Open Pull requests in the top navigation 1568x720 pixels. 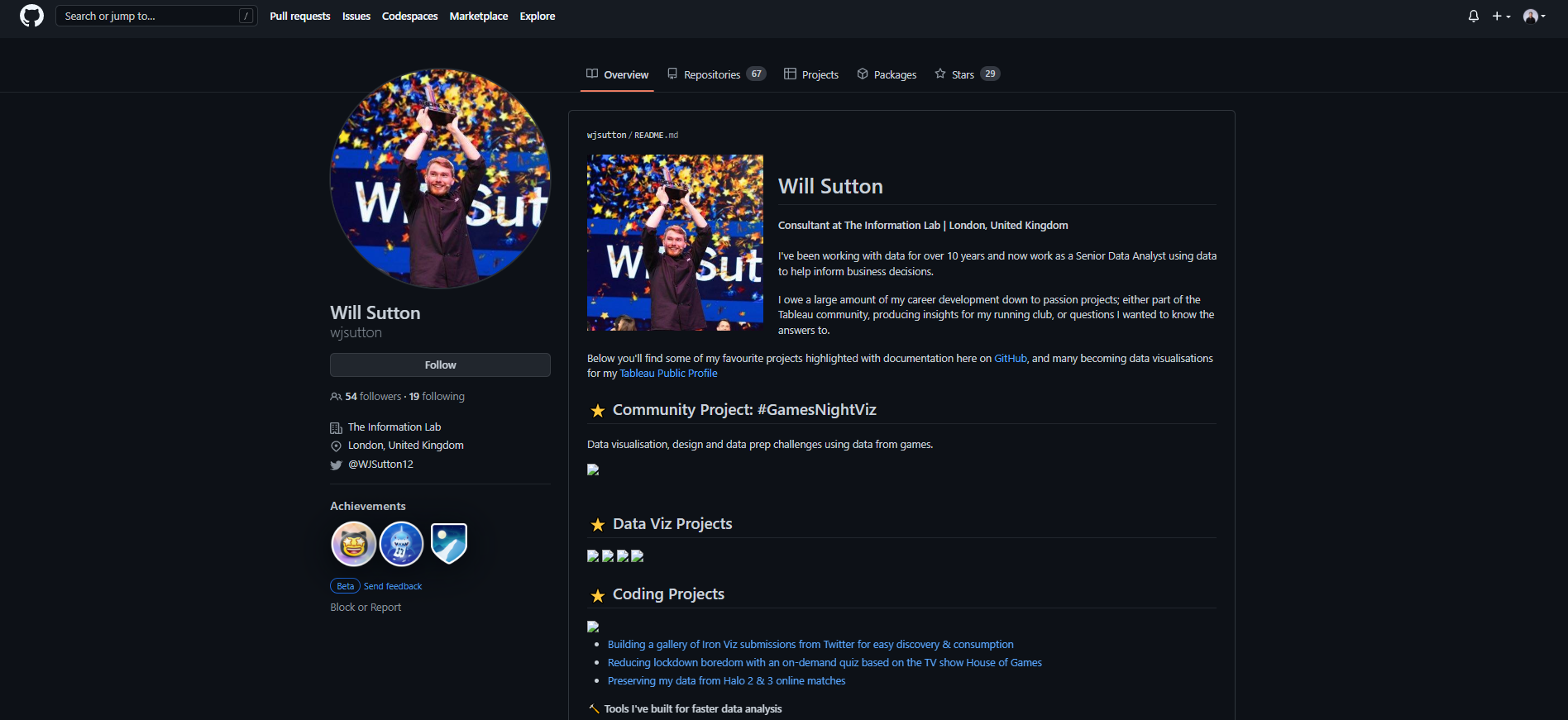point(299,16)
